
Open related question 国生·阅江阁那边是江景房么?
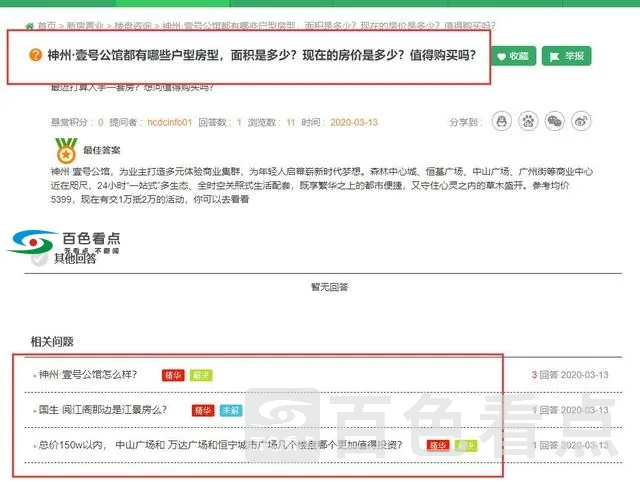coord(102,409)
